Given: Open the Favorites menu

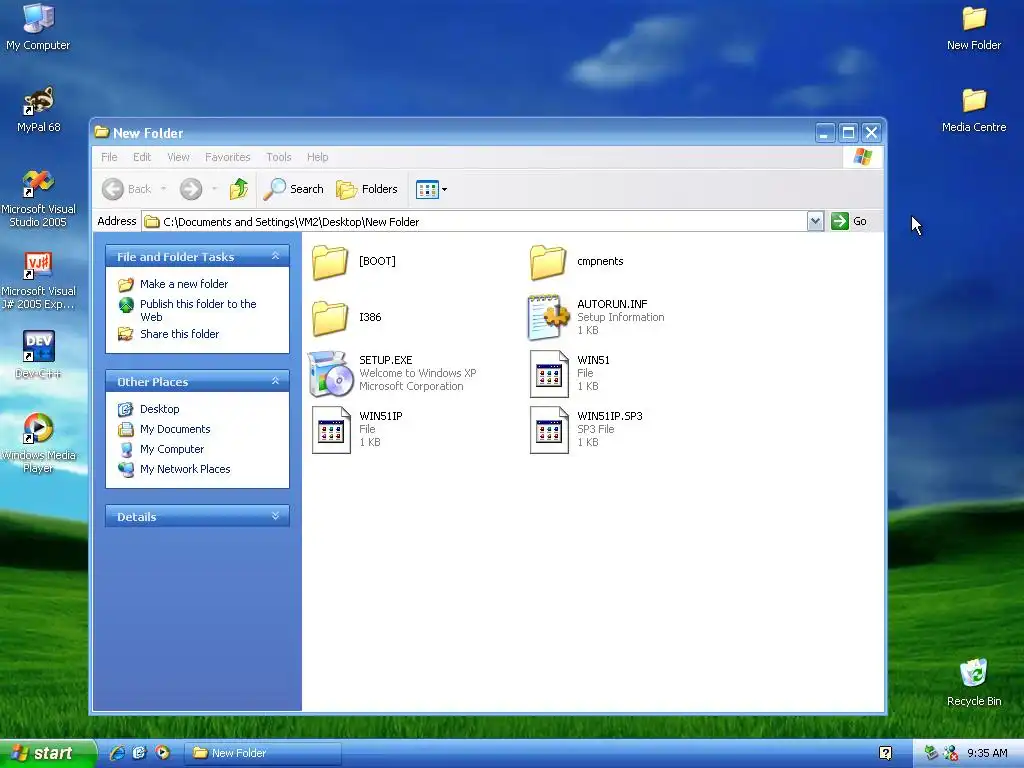Looking at the screenshot, I should point(227,157).
